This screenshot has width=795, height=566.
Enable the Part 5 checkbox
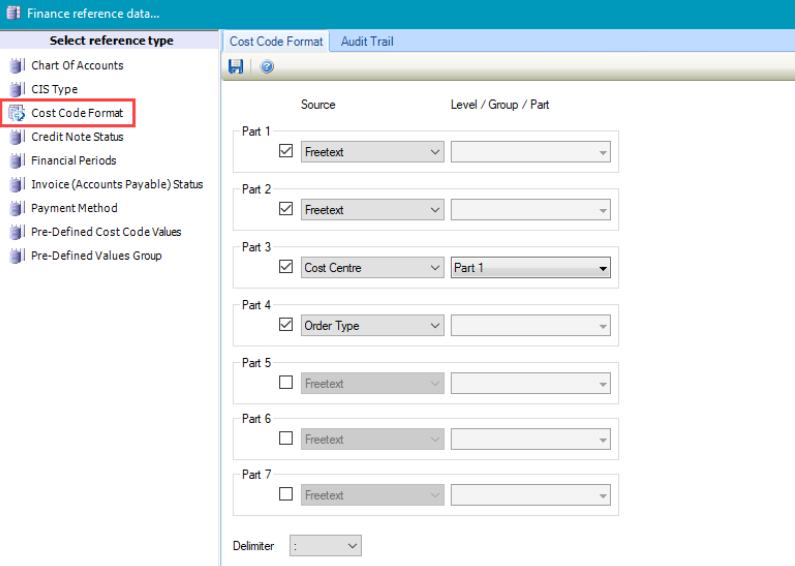click(x=286, y=383)
